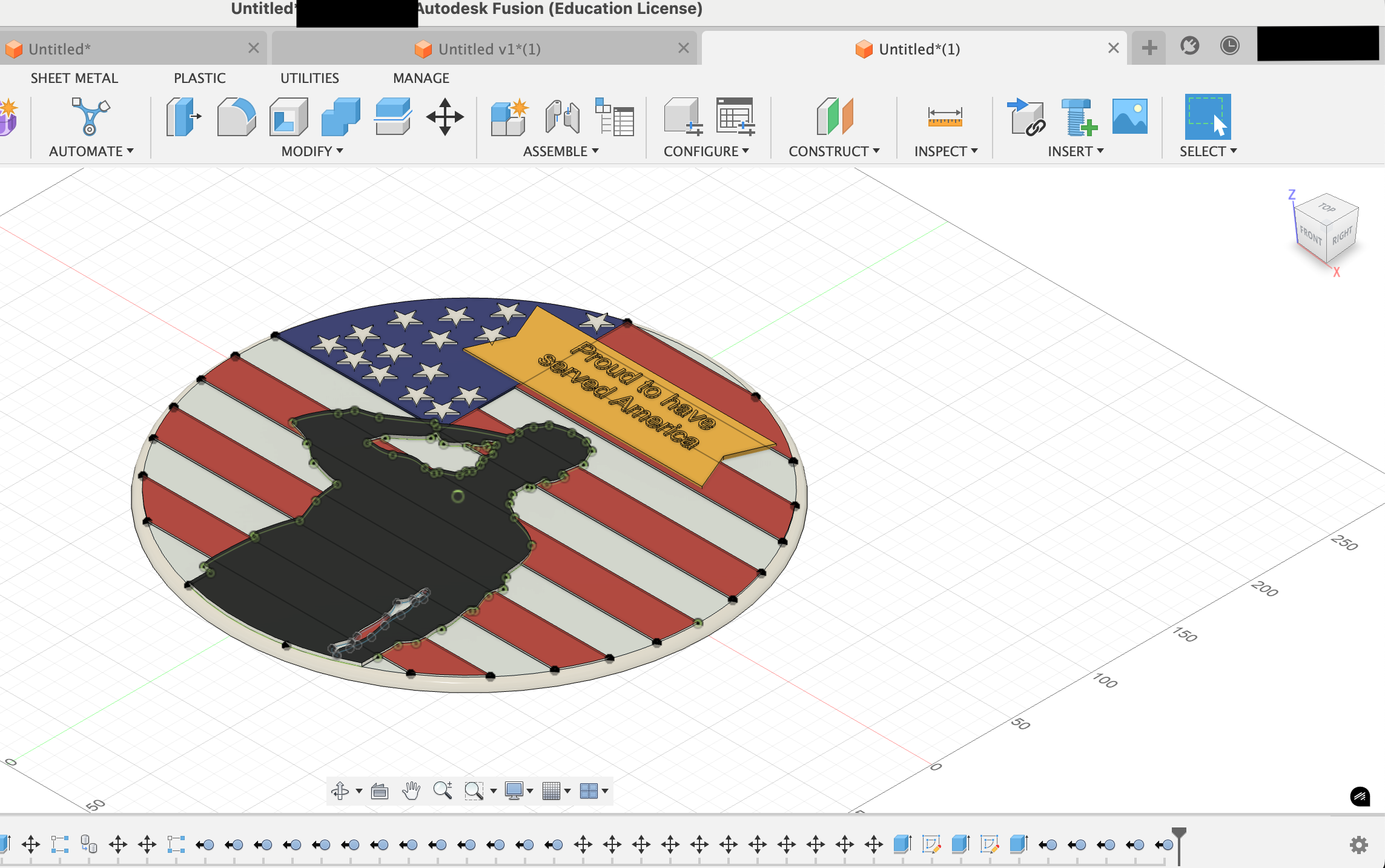
Task: Click the TOP face of the ViewCube
Action: click(1327, 207)
